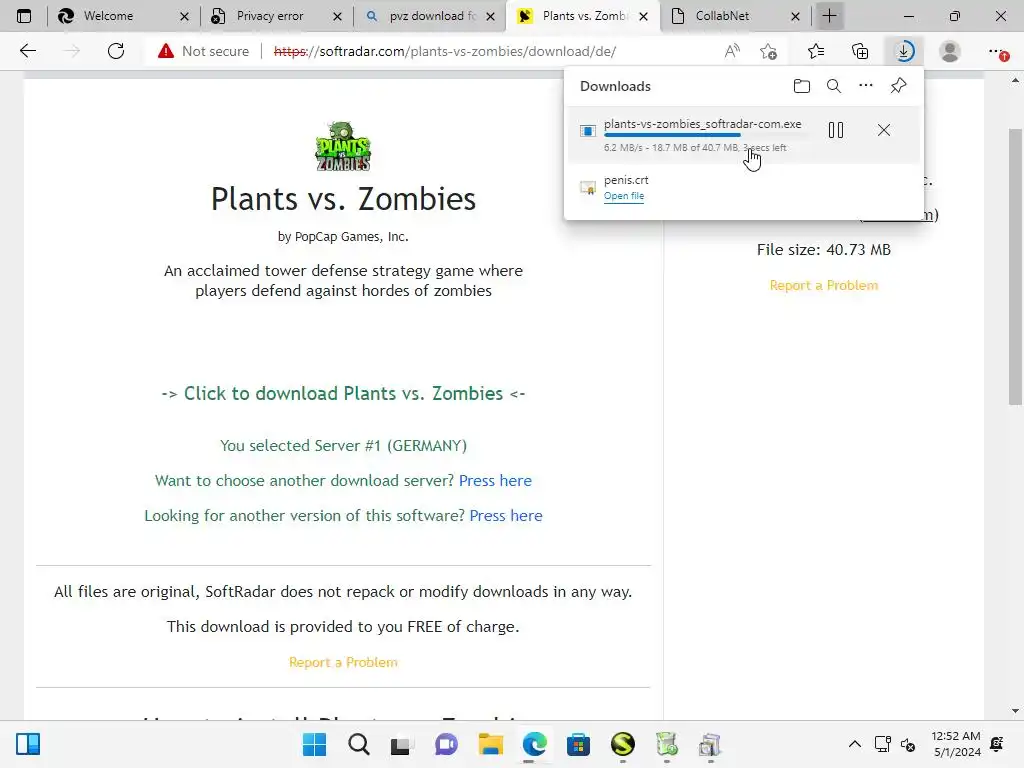Pause the plants-vs-zombies download
1024x768 pixels.
click(836, 130)
